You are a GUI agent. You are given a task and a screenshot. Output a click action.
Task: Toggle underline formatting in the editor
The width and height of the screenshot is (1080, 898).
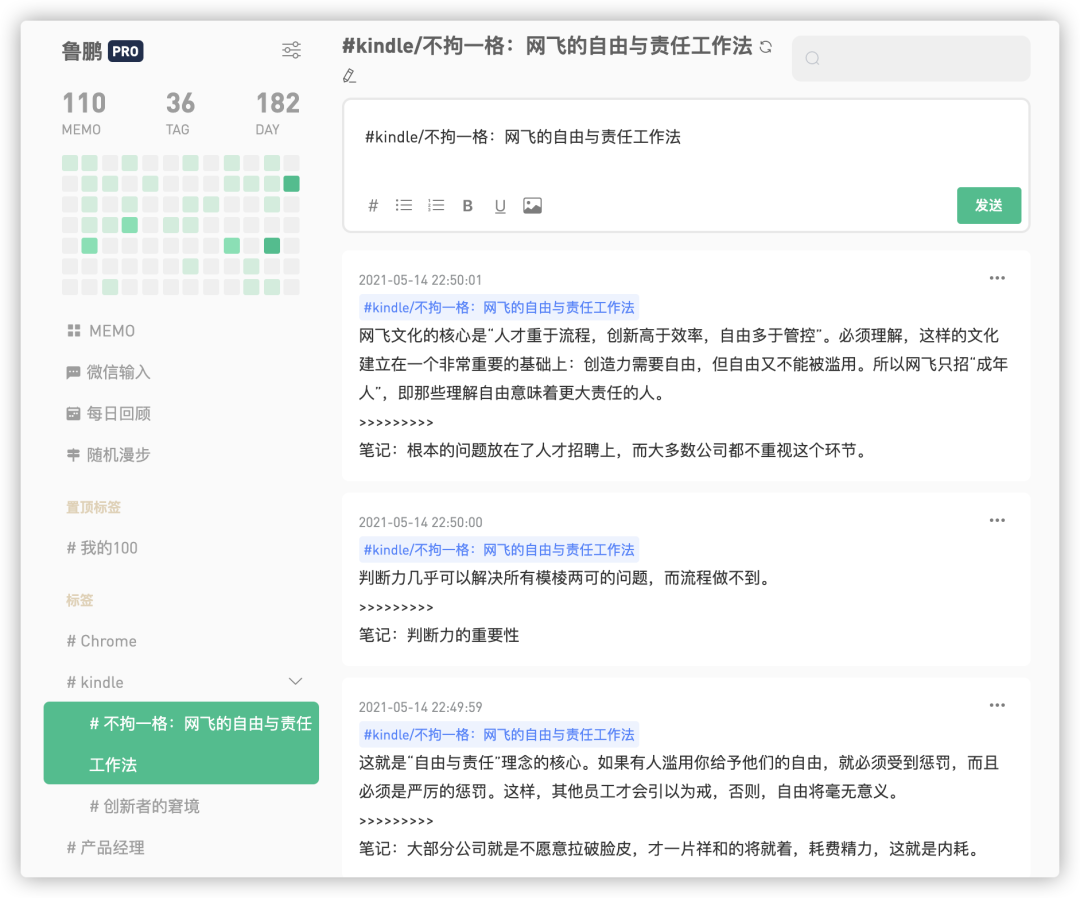pyautogui.click(x=500, y=206)
